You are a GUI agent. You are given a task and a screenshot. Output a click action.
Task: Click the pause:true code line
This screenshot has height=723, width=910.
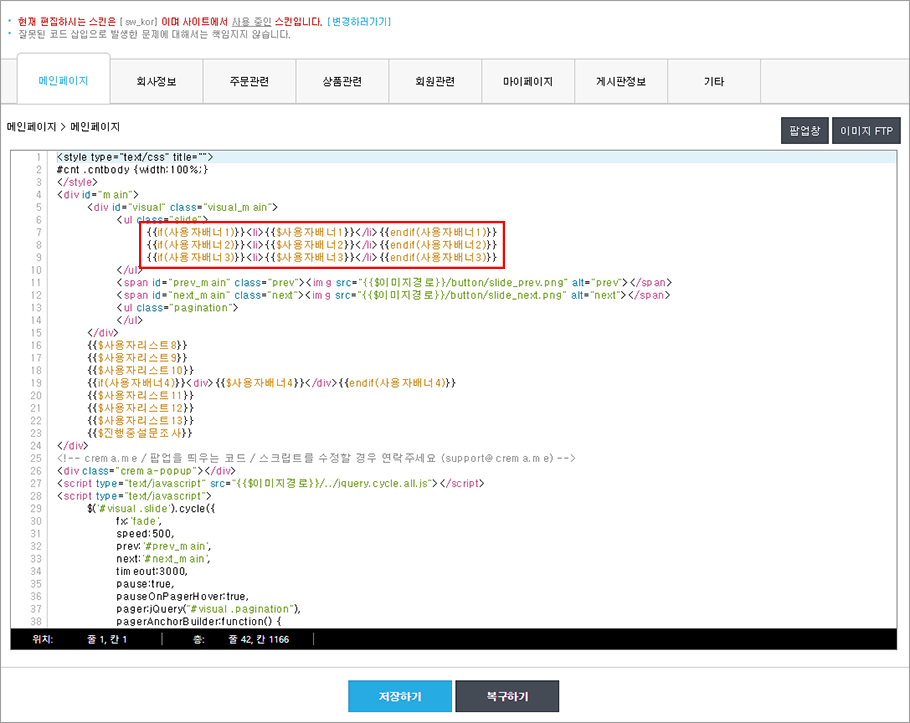click(145, 584)
